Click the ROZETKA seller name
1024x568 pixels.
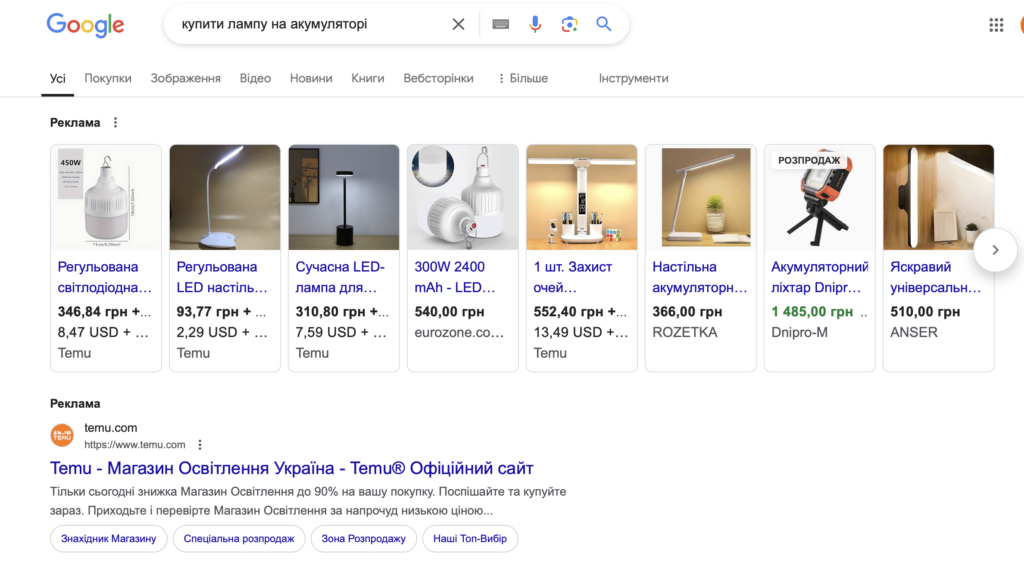click(684, 332)
